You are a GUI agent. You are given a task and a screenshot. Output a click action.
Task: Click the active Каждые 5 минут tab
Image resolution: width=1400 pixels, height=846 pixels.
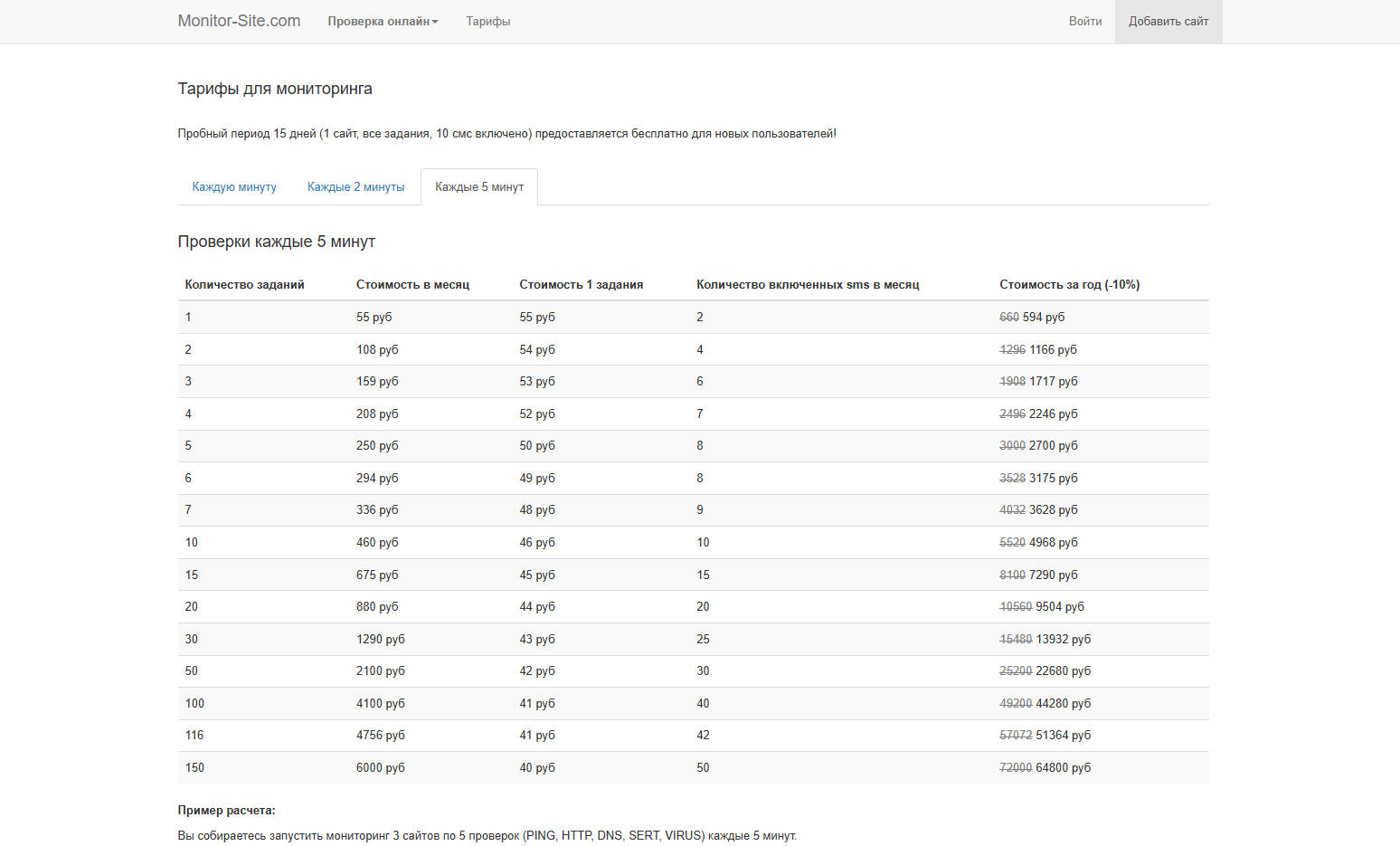[479, 187]
